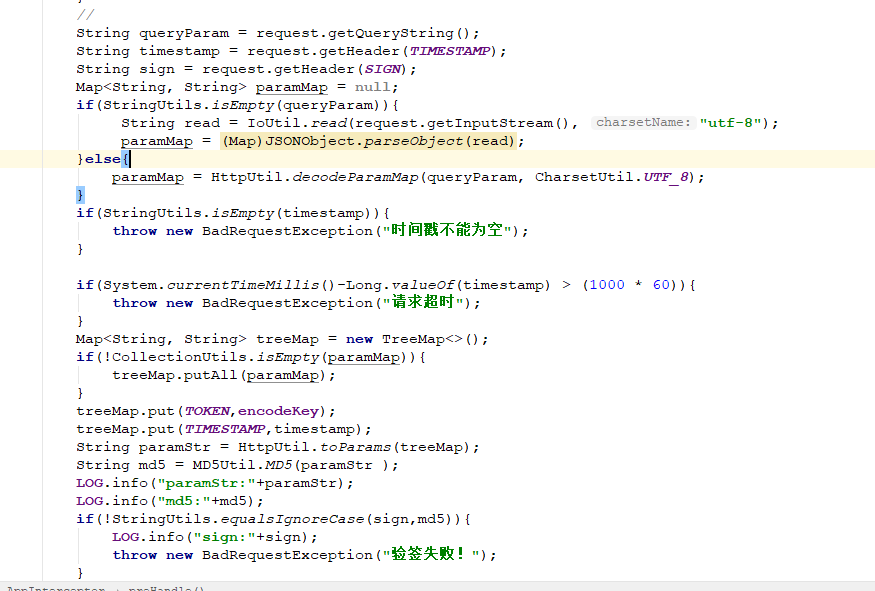Click TIMESTAMP constant inside request.getHeader
Viewport: 875px width, 591px height.
coord(450,51)
